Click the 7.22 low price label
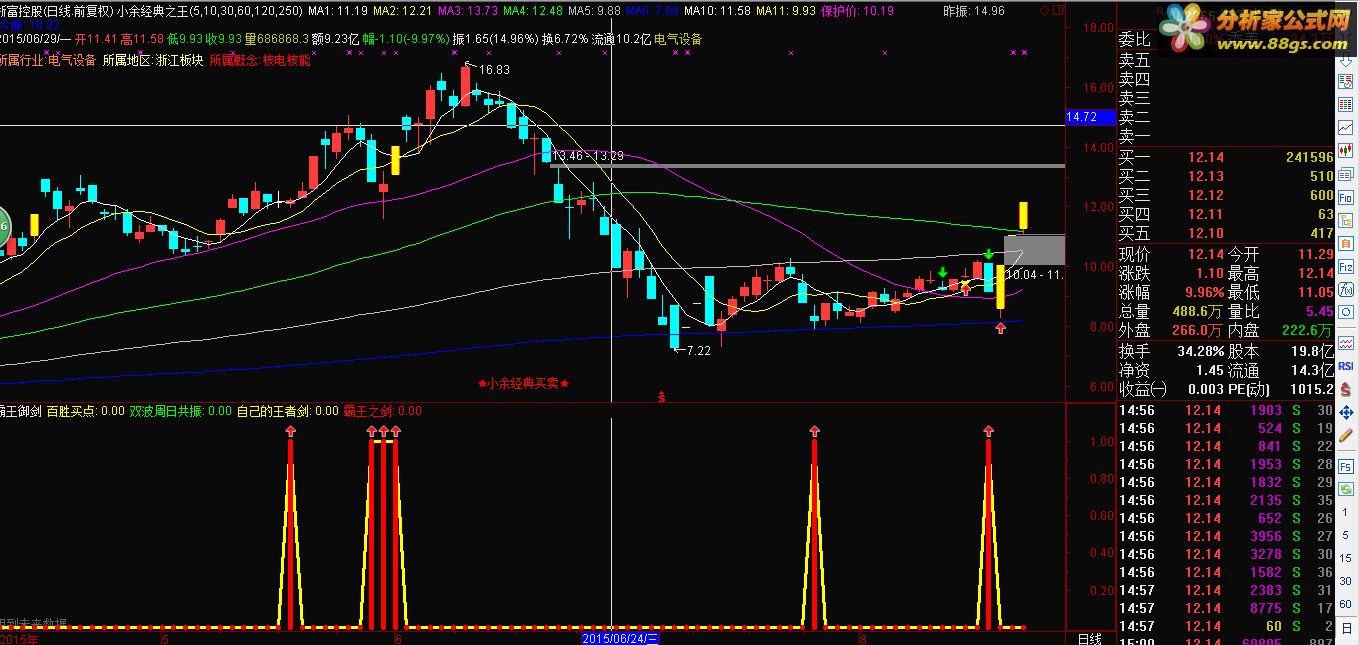 tap(697, 351)
